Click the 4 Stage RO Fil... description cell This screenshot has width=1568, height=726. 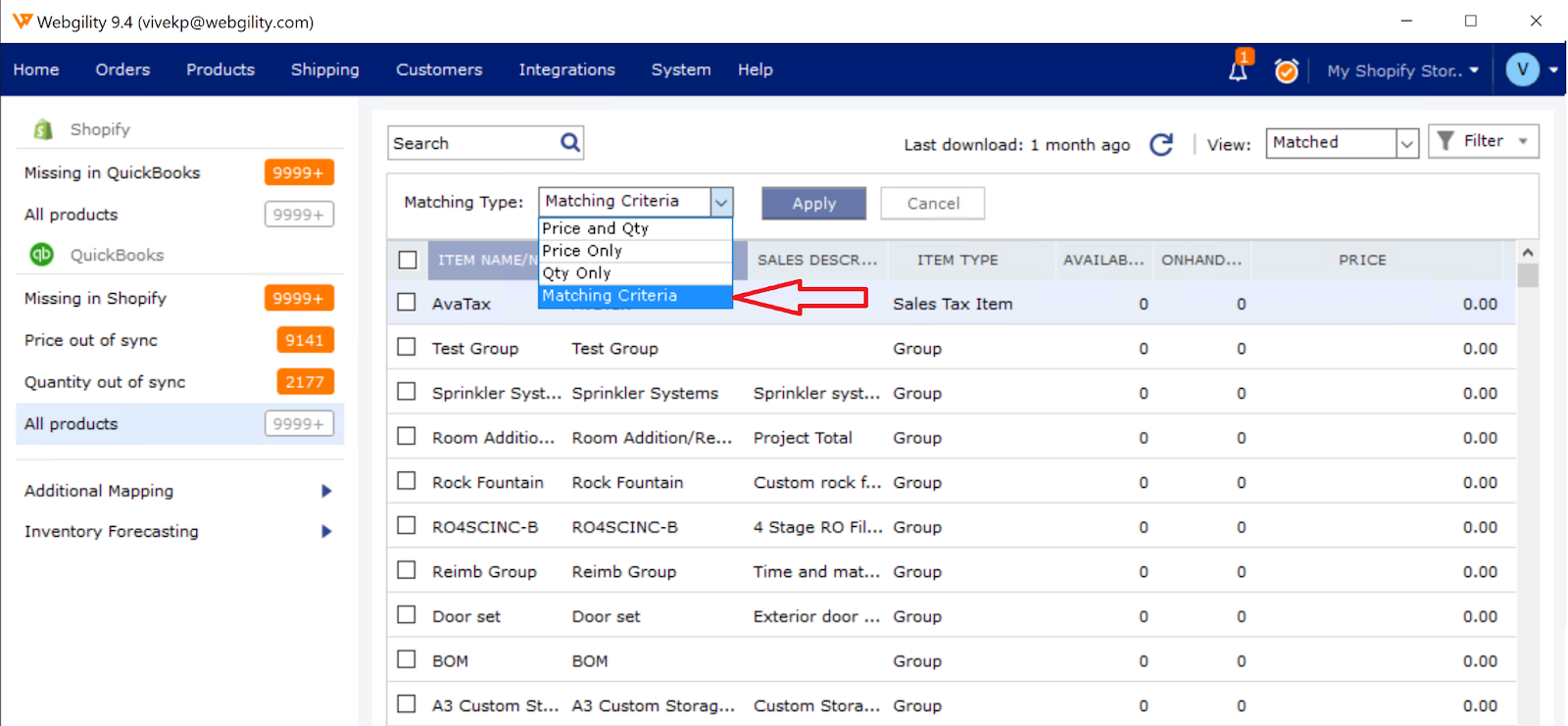click(817, 527)
